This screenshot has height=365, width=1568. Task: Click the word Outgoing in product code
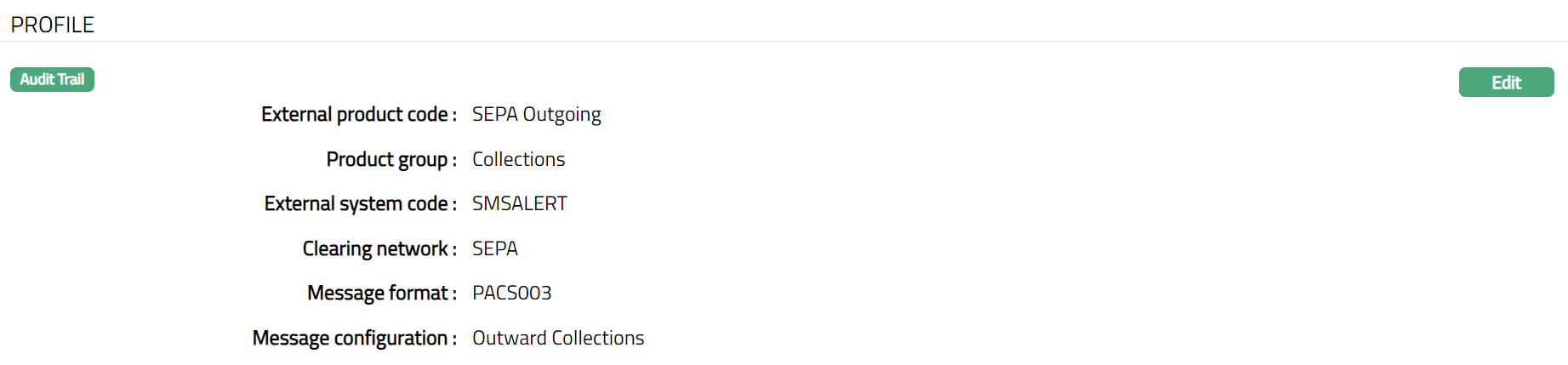(x=562, y=114)
